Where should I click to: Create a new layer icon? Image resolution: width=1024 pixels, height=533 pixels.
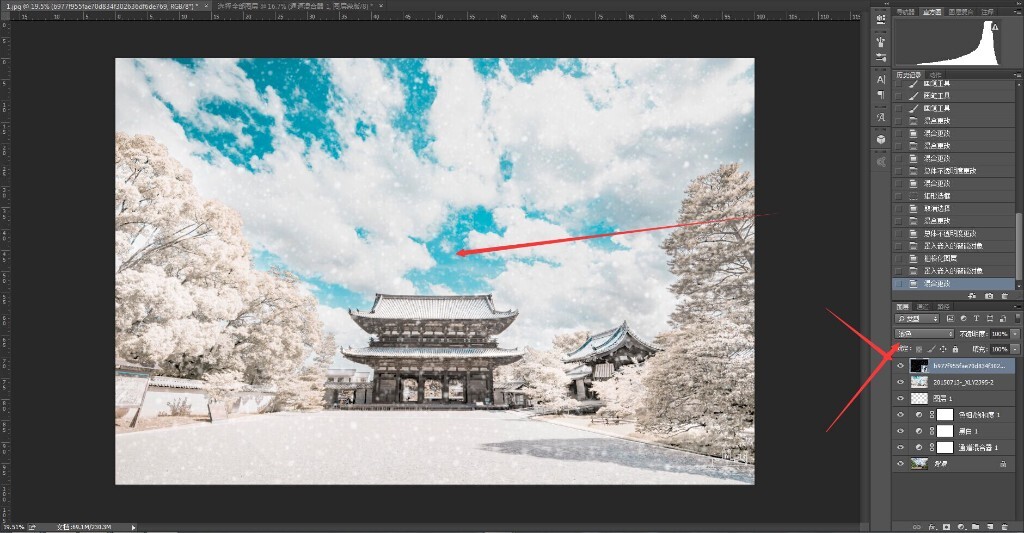[990, 527]
